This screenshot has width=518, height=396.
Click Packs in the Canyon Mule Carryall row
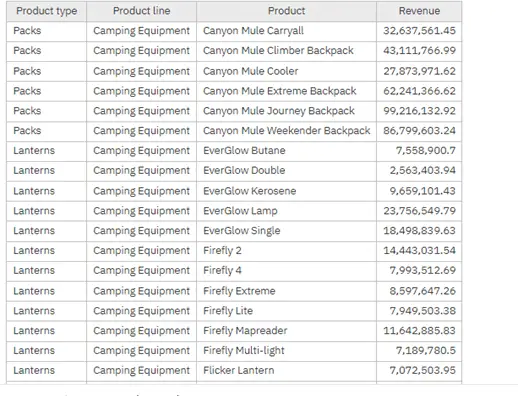[27, 31]
